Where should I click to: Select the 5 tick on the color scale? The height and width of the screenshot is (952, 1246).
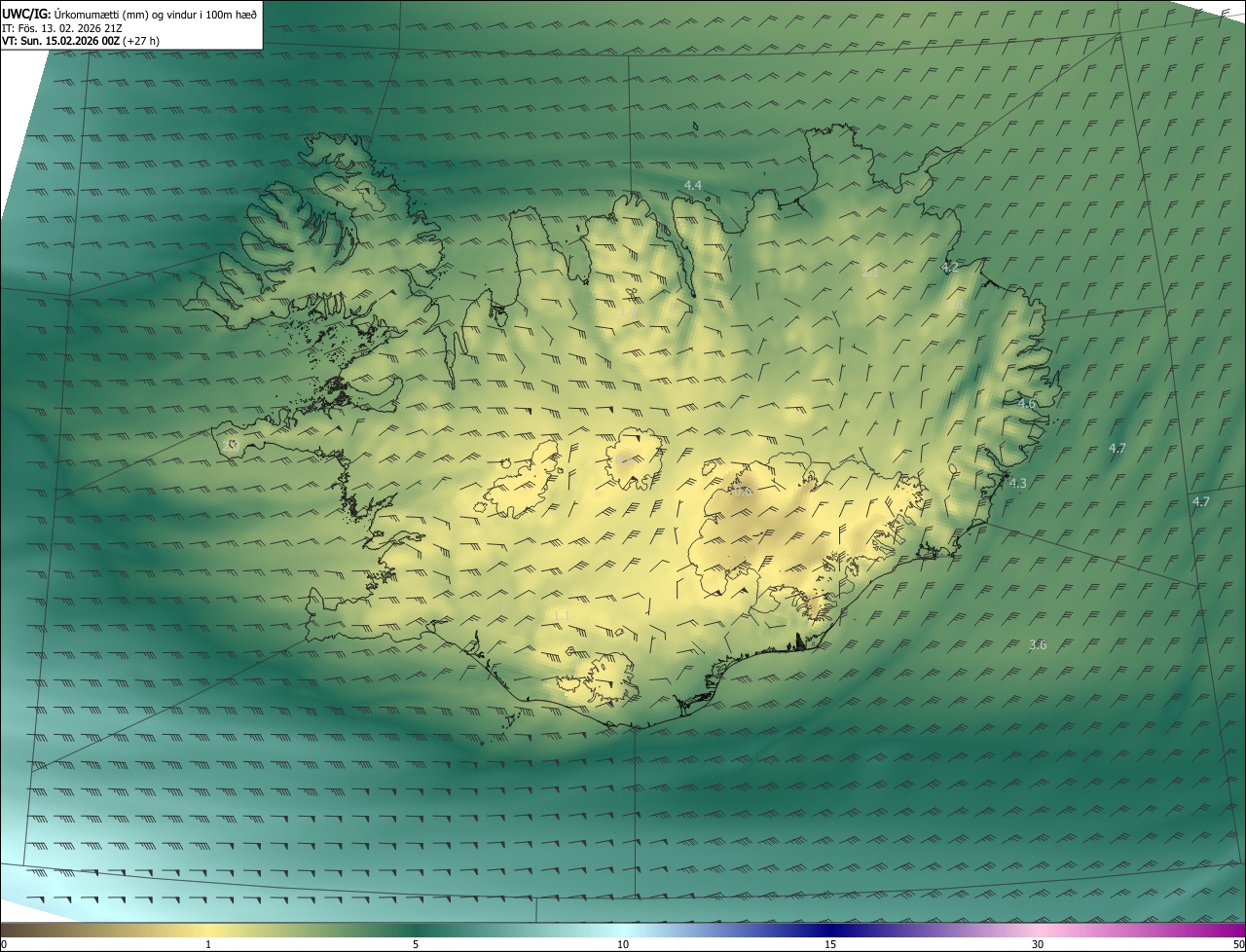point(416,944)
